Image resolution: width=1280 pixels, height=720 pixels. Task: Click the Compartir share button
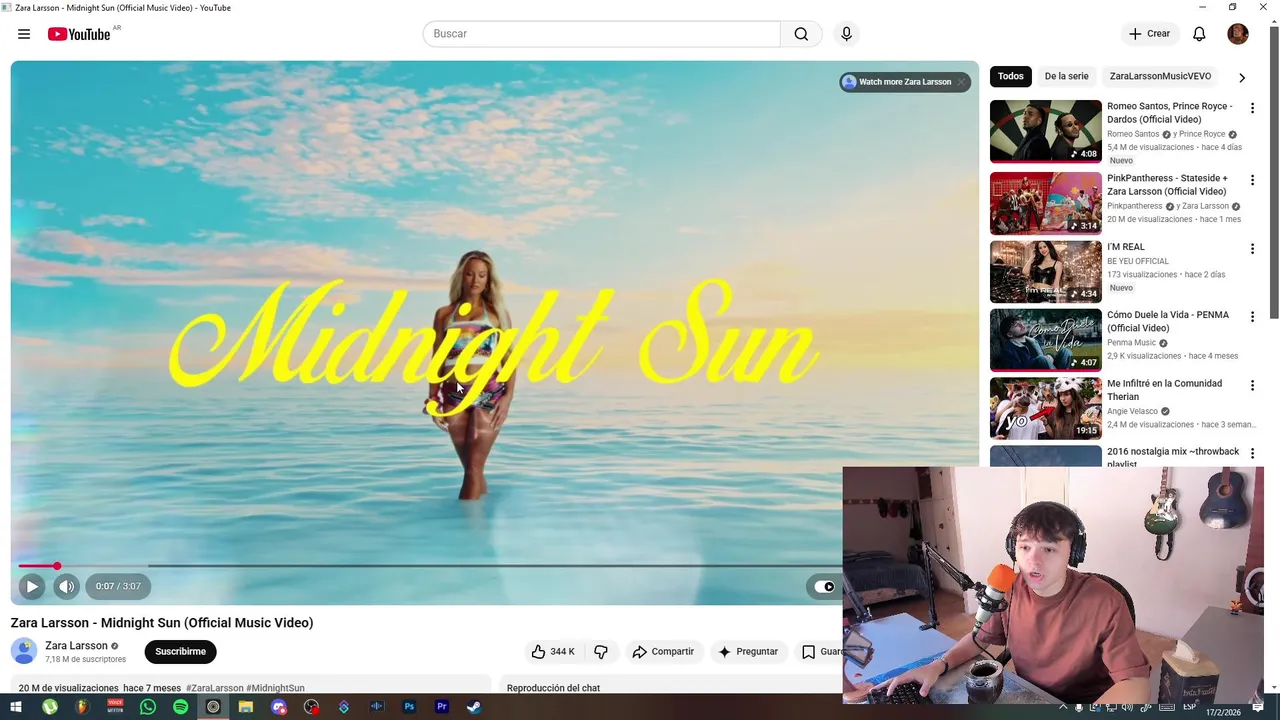coord(663,651)
